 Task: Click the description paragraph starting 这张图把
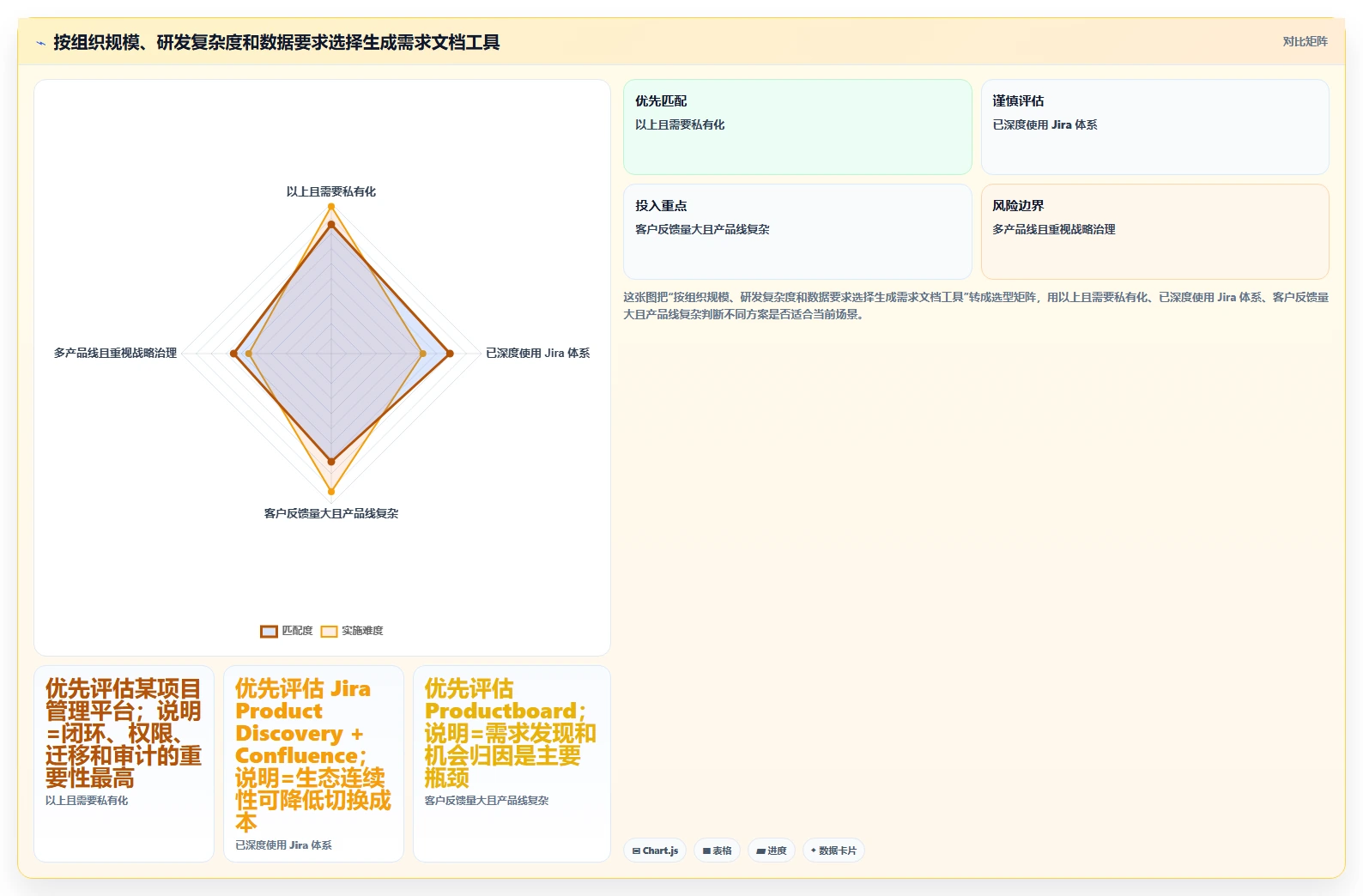click(976, 306)
